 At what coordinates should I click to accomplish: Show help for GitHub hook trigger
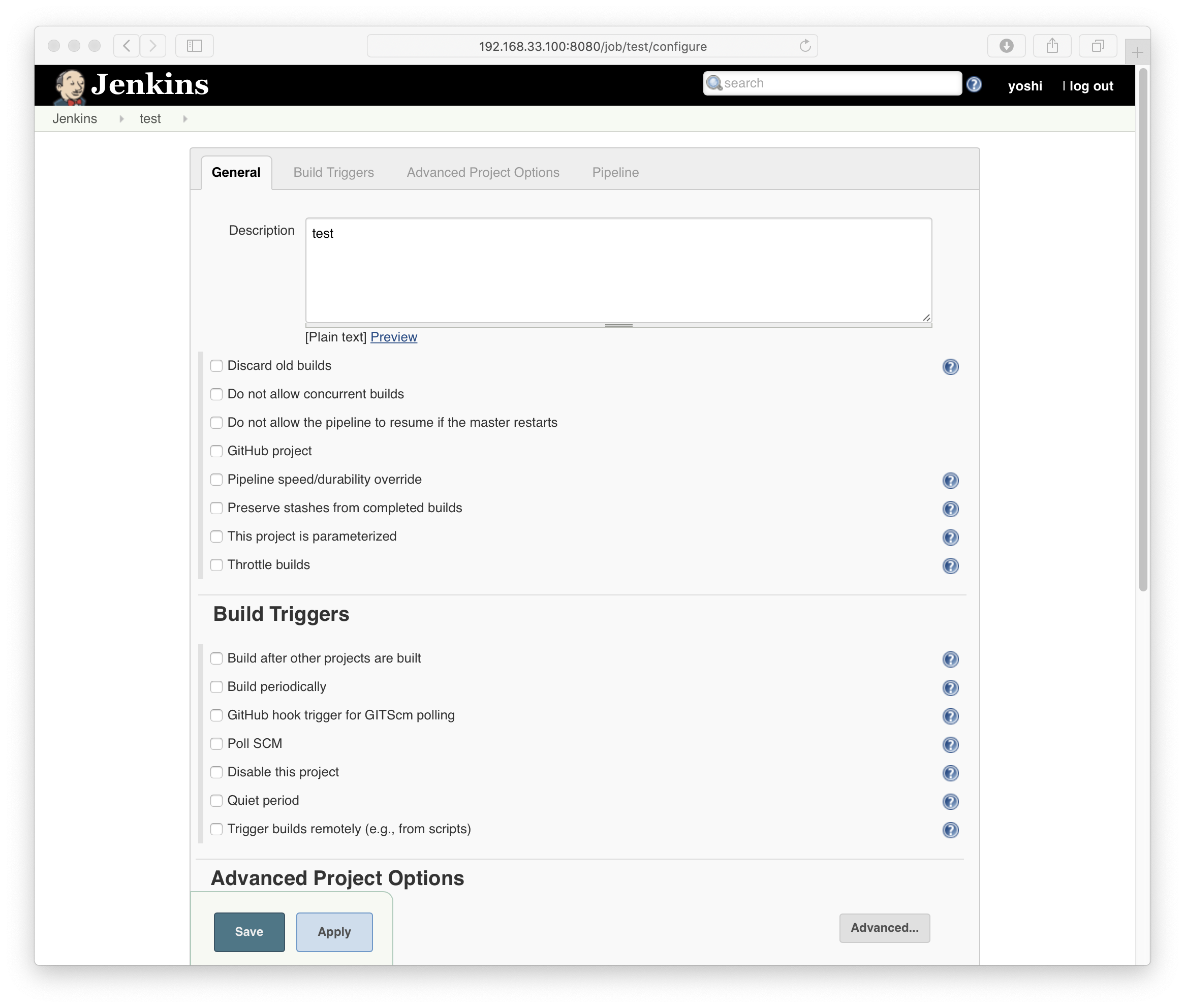pos(950,716)
